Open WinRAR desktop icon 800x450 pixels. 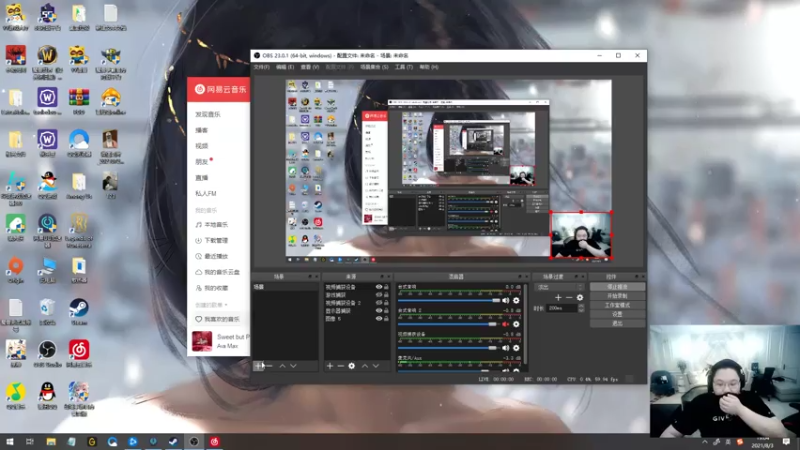pyautogui.click(x=79, y=101)
